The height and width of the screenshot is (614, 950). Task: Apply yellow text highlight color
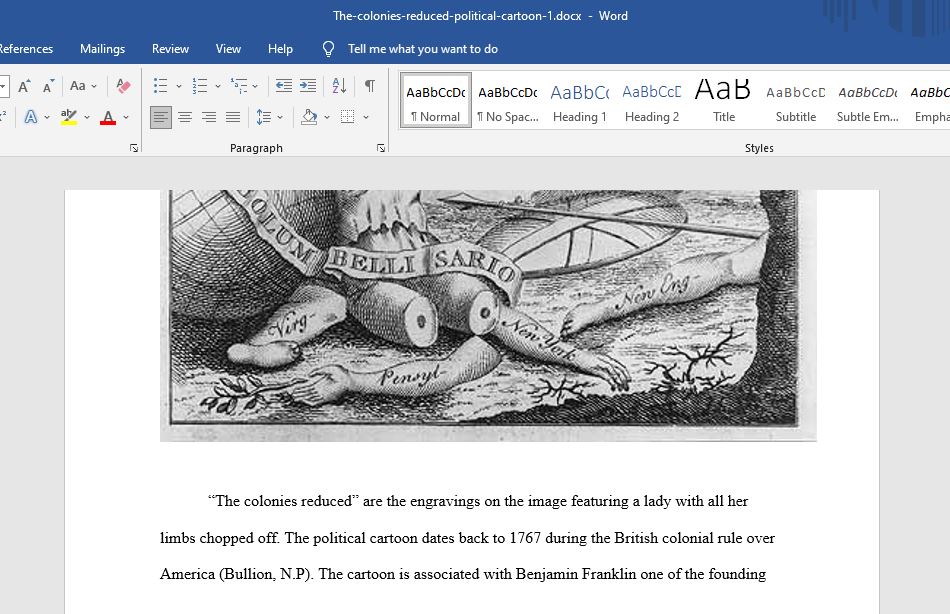click(x=68, y=117)
